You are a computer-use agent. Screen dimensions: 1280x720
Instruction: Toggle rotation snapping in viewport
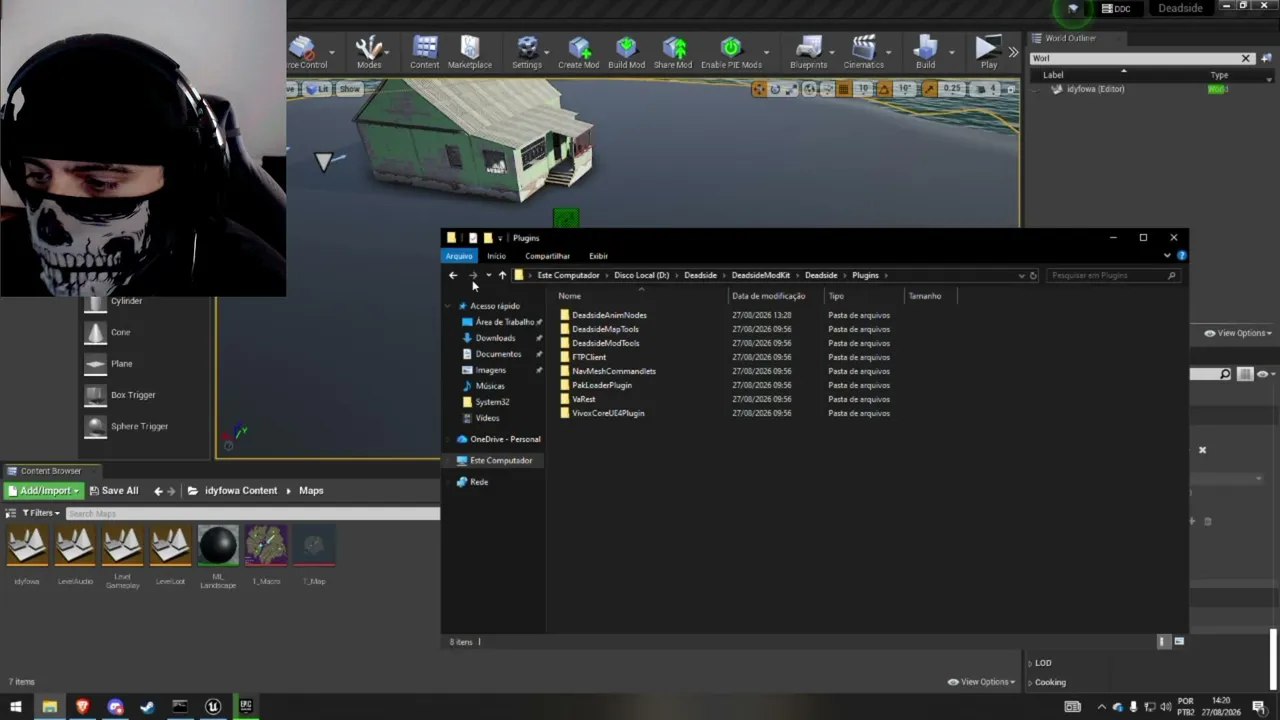[x=886, y=89]
